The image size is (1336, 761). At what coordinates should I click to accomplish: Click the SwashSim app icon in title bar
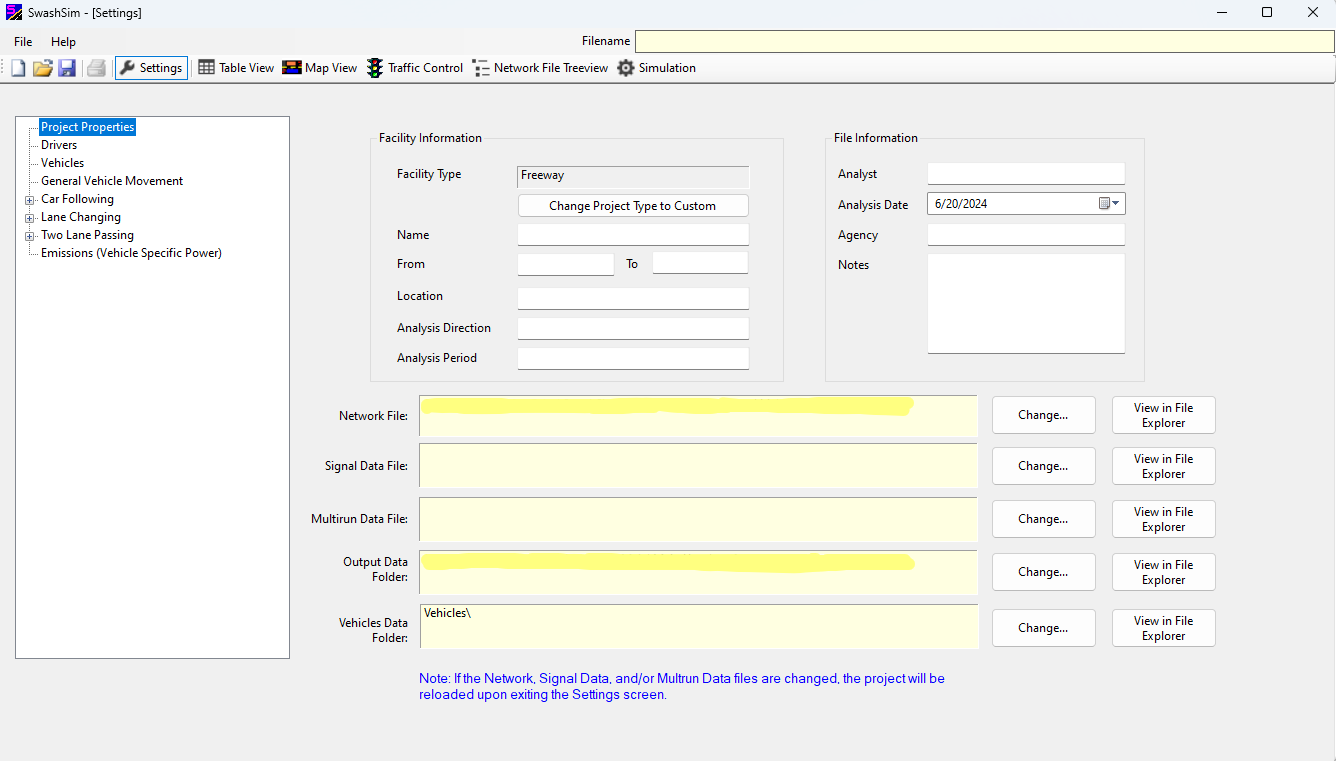tap(14, 13)
